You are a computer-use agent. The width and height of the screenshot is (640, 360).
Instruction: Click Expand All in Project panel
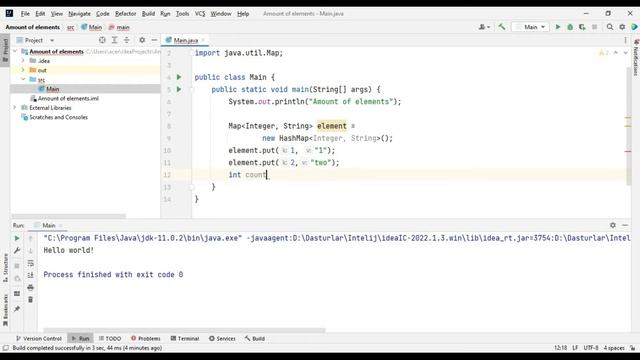pyautogui.click(x=114, y=40)
